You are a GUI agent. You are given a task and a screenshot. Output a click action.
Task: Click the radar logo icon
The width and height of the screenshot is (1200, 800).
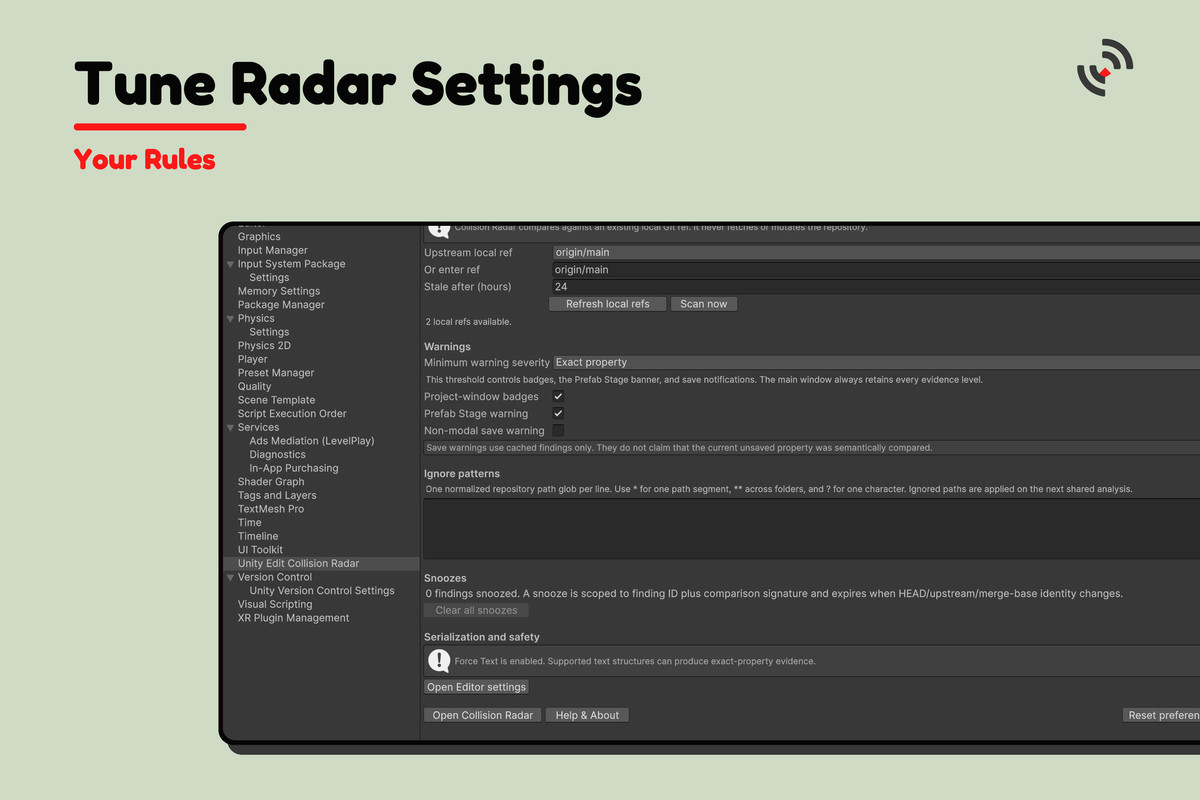pos(1105,67)
